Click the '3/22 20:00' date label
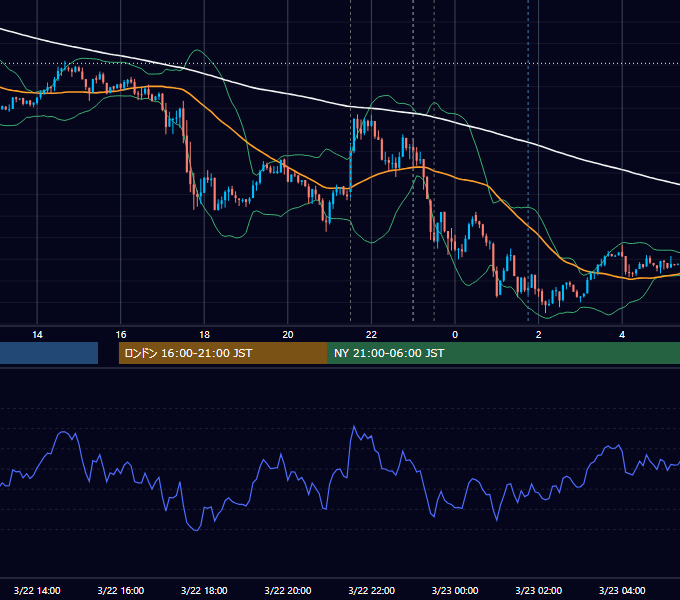Screen dimensions: 680x600 (x=288, y=590)
